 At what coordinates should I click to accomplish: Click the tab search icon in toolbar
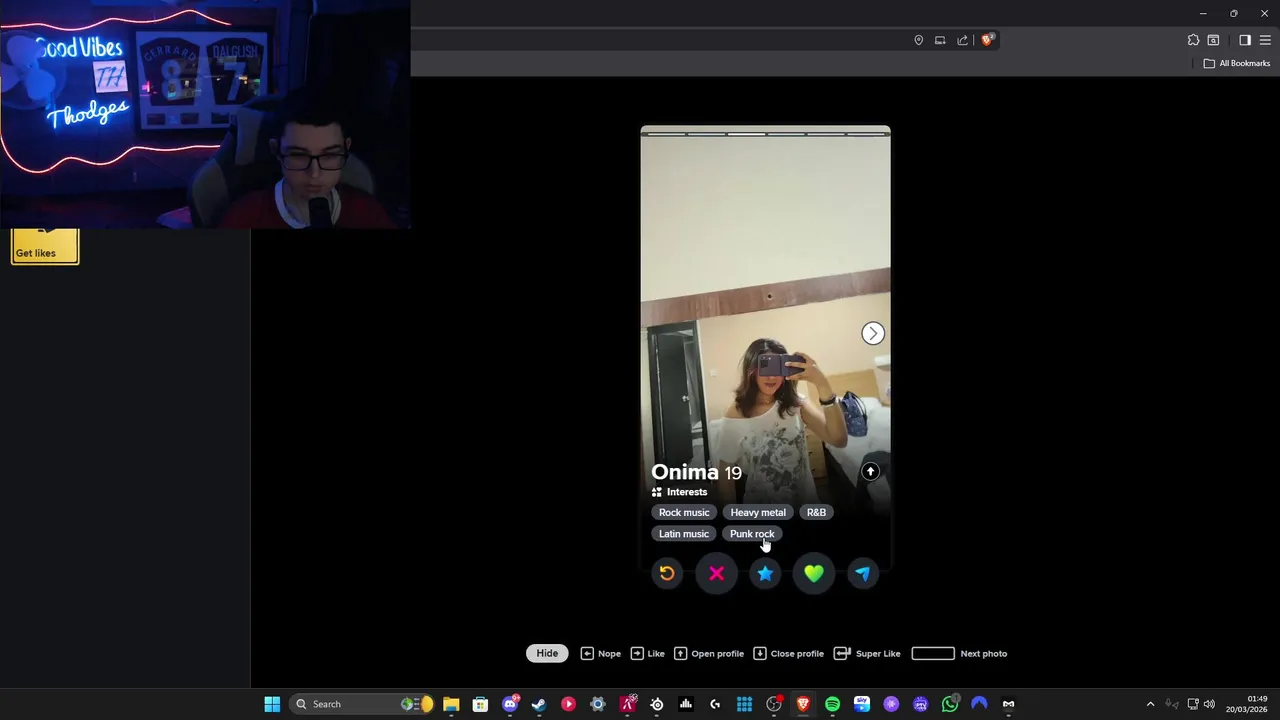click(x=1213, y=40)
